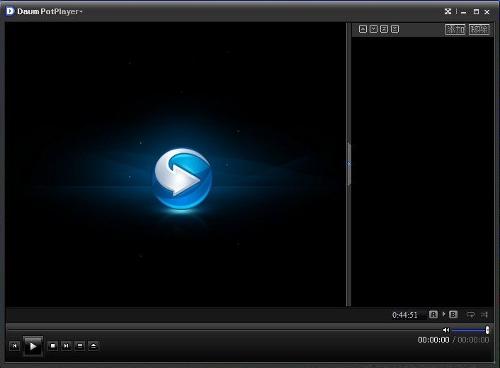
Task: Click the shuffle icon beside repeat
Action: click(484, 315)
